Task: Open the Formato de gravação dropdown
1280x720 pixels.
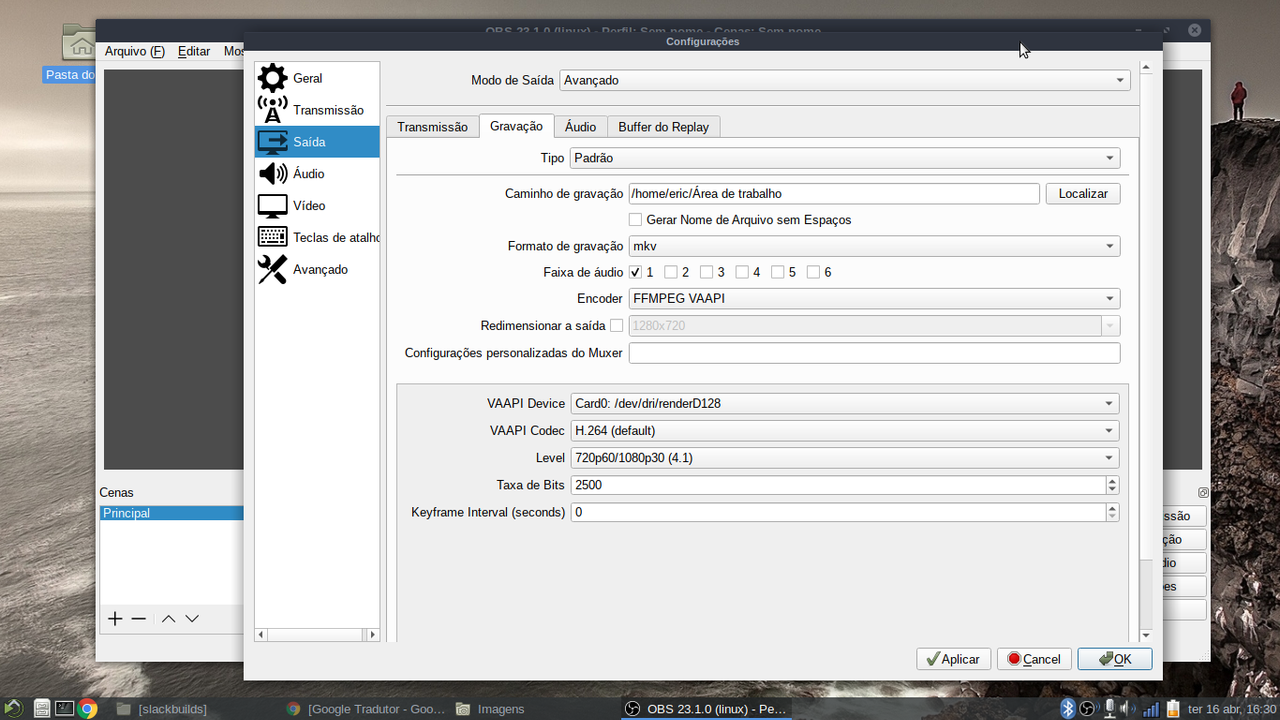Action: [875, 246]
